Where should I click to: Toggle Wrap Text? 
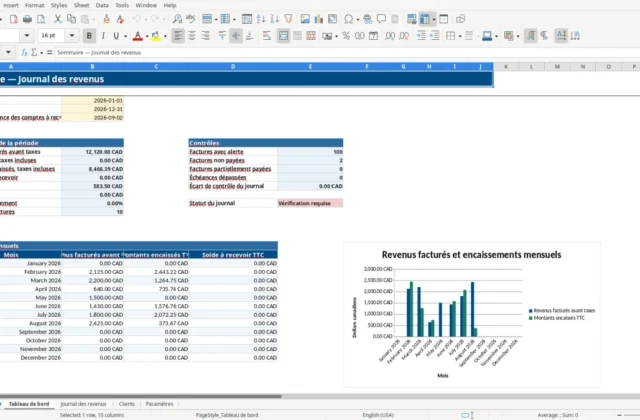(x=267, y=36)
